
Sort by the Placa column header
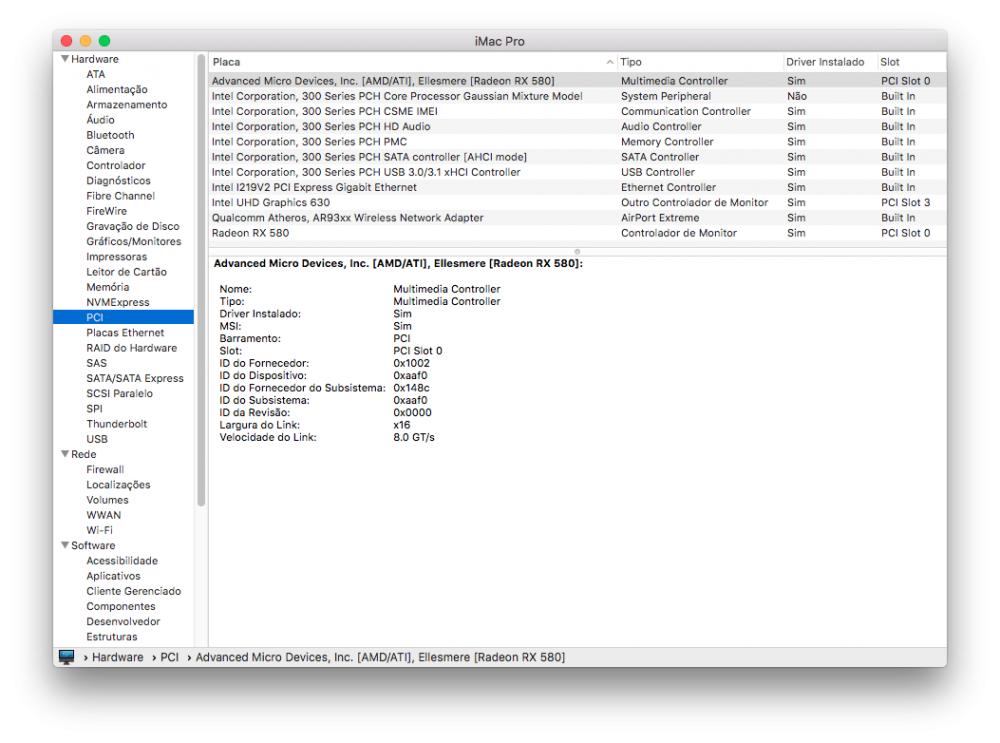click(413, 62)
